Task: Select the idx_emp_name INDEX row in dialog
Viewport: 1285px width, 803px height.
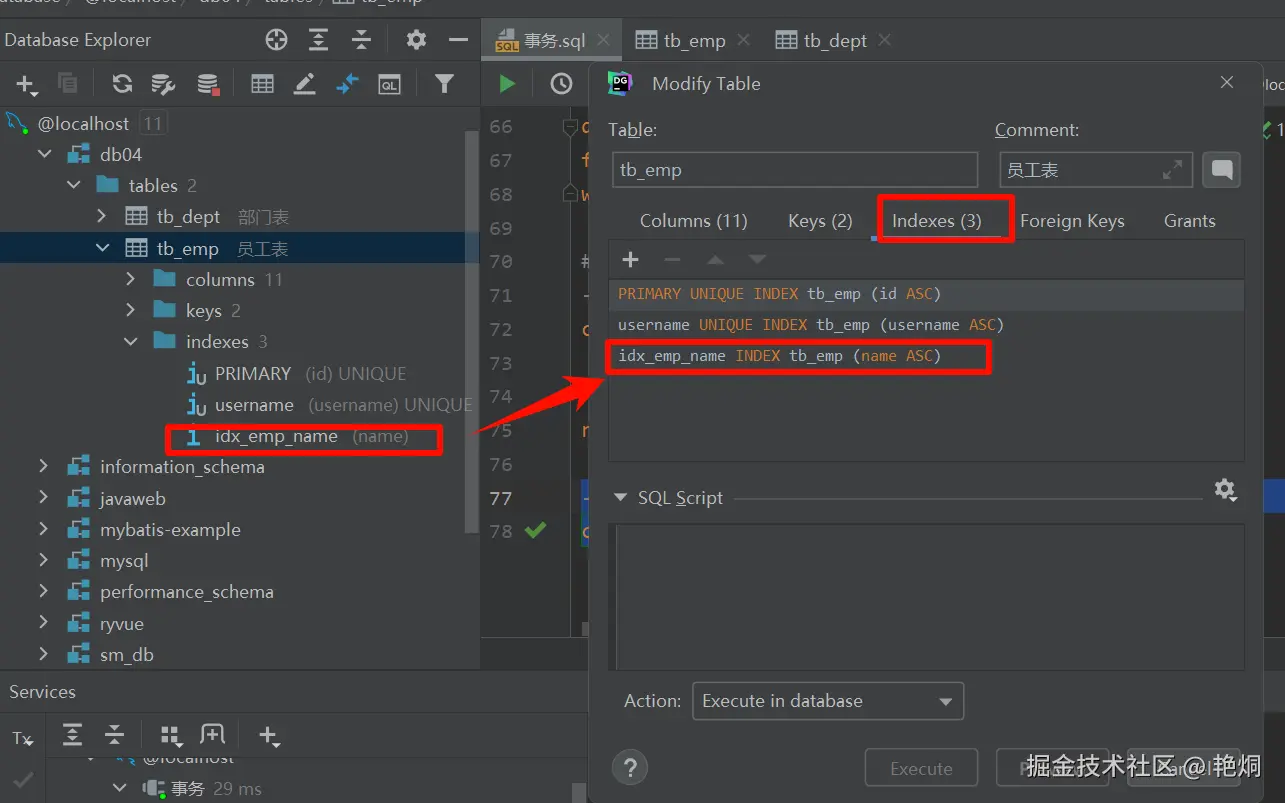Action: point(926,356)
